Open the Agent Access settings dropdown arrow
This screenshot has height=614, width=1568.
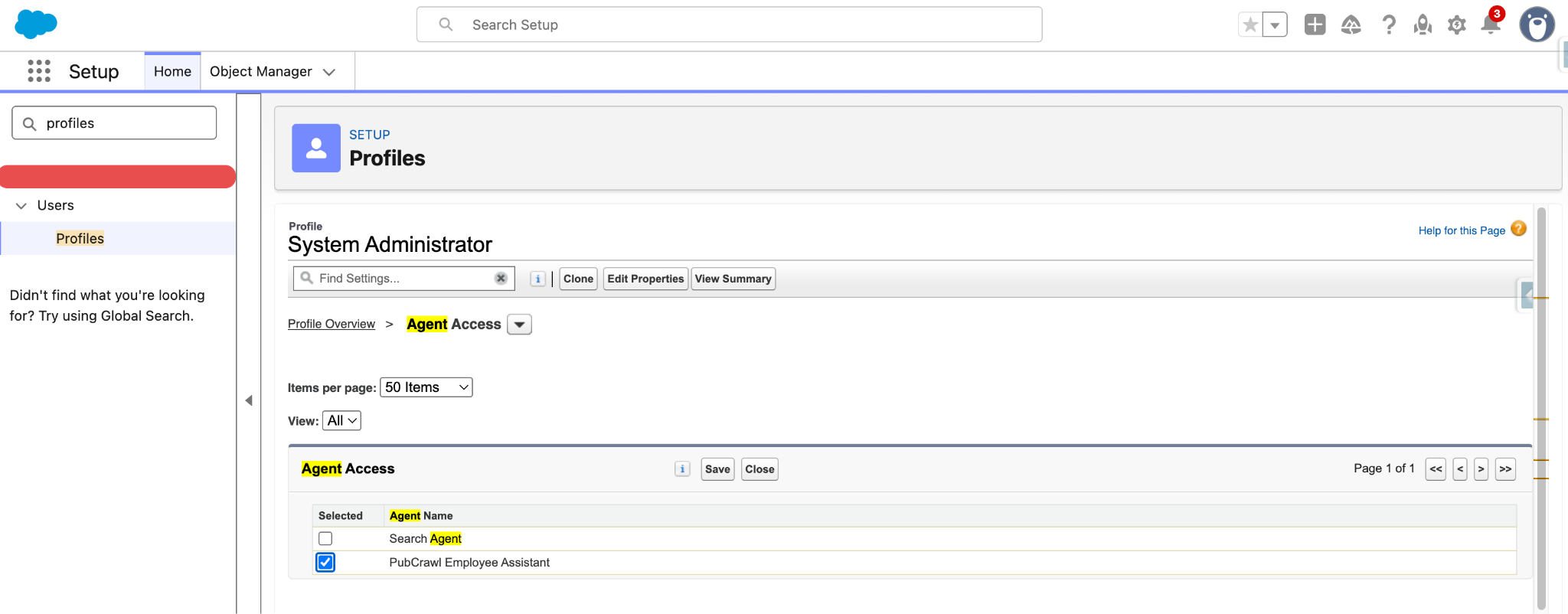coord(519,325)
